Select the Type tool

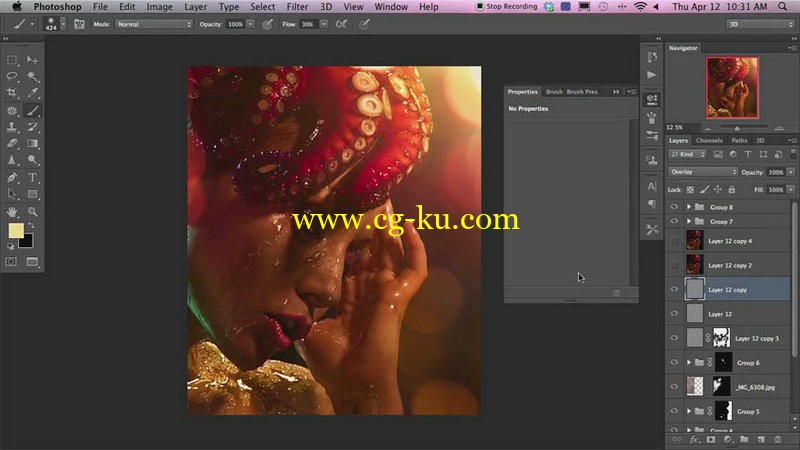tap(33, 178)
